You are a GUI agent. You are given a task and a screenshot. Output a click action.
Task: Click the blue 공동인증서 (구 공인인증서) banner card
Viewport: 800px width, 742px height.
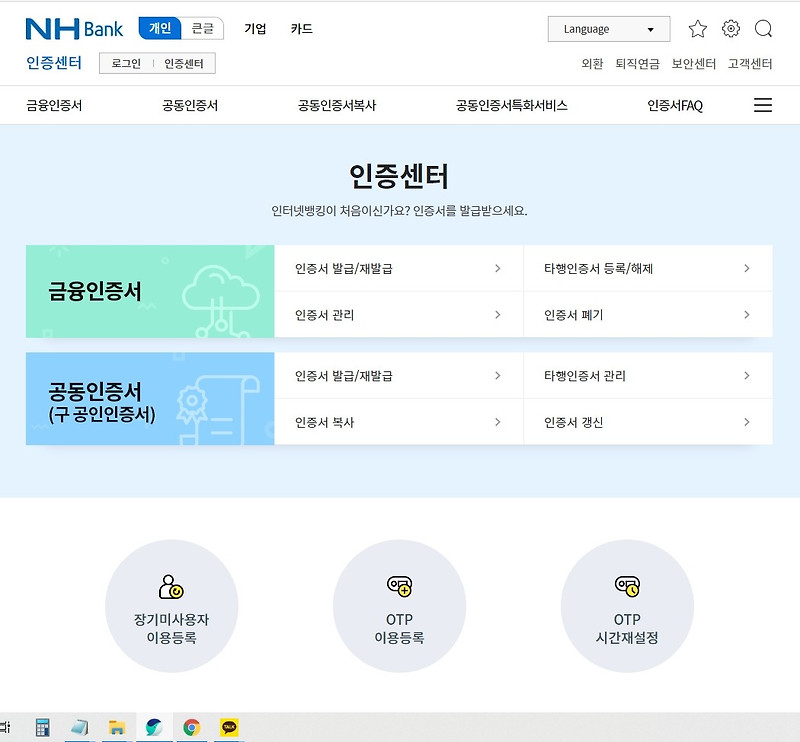[x=150, y=399]
